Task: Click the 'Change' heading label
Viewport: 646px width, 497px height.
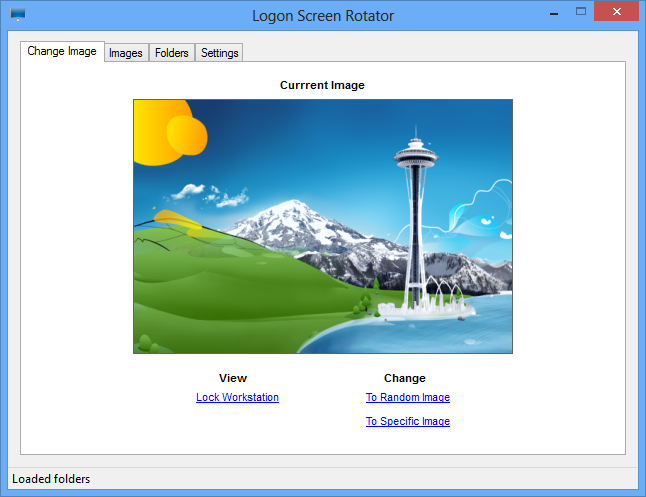Action: pos(405,378)
